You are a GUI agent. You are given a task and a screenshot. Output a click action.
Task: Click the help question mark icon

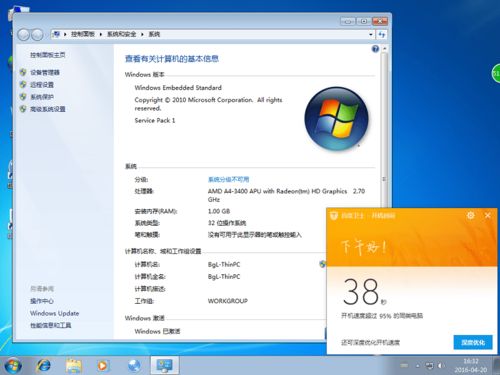click(x=375, y=49)
